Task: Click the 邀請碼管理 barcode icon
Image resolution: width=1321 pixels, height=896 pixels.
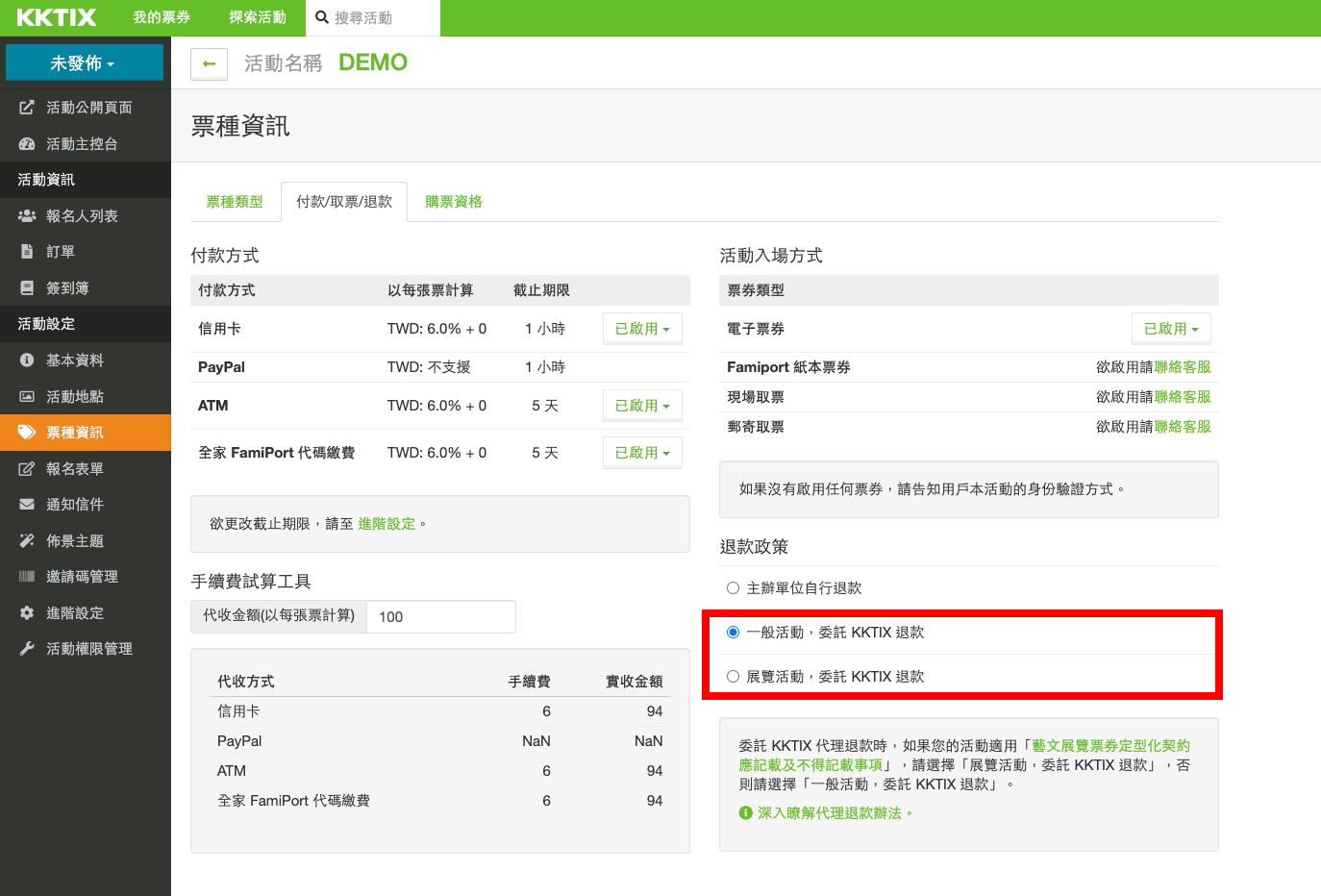Action: click(x=27, y=577)
